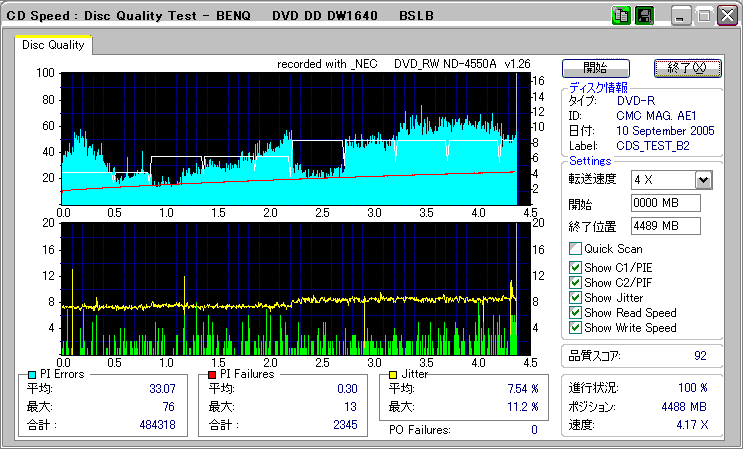The width and height of the screenshot is (743, 449).
Task: Click the ディスク情報 group heading
Action: click(x=598, y=87)
